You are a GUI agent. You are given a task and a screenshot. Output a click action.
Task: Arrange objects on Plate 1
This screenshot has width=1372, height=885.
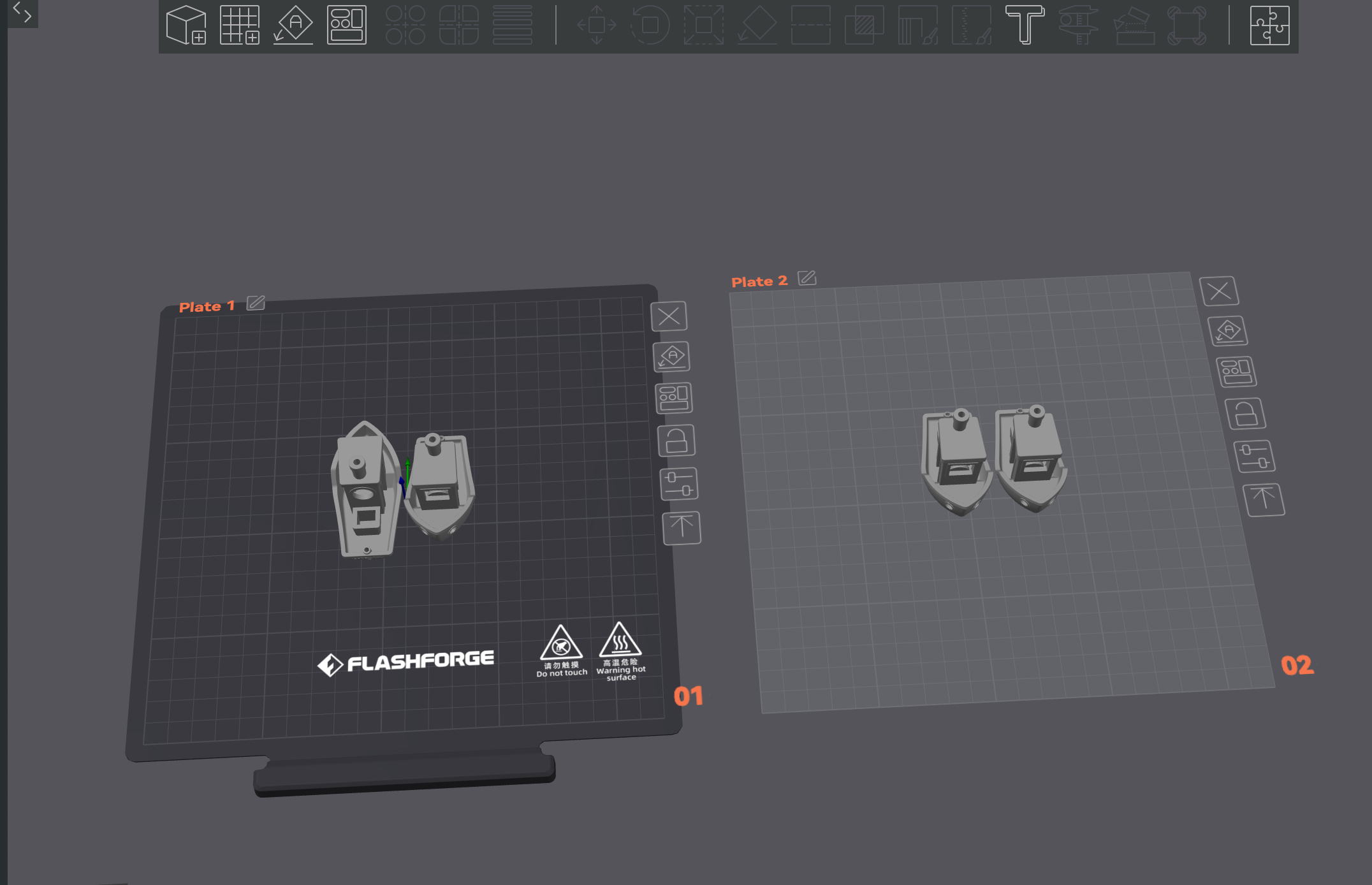pos(674,399)
